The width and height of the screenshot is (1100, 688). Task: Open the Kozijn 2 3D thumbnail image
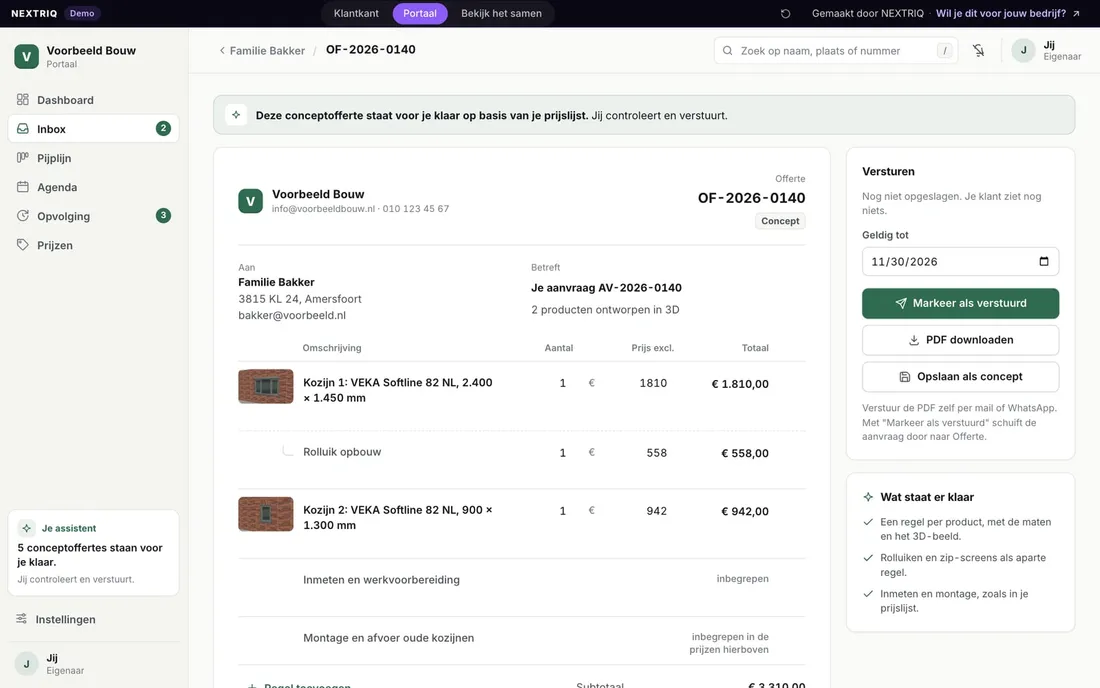pos(266,514)
